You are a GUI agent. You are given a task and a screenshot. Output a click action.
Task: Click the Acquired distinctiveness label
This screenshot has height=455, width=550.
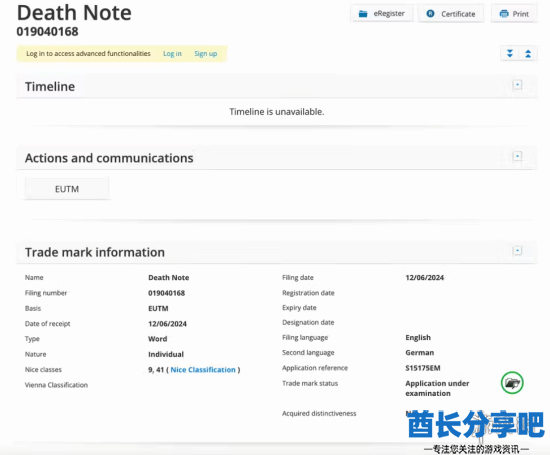tap(319, 414)
